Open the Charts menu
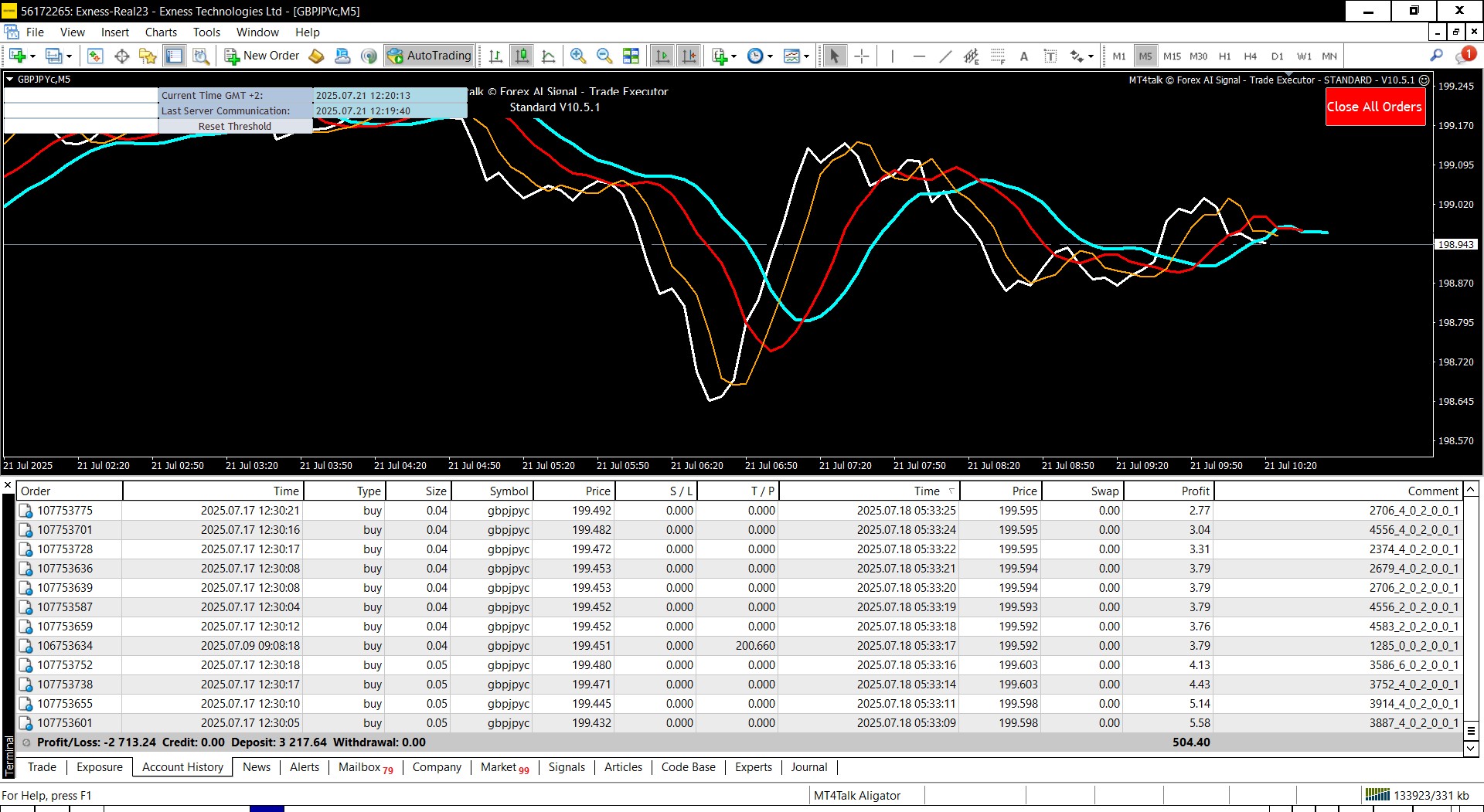Image resolution: width=1484 pixels, height=812 pixels. [161, 32]
